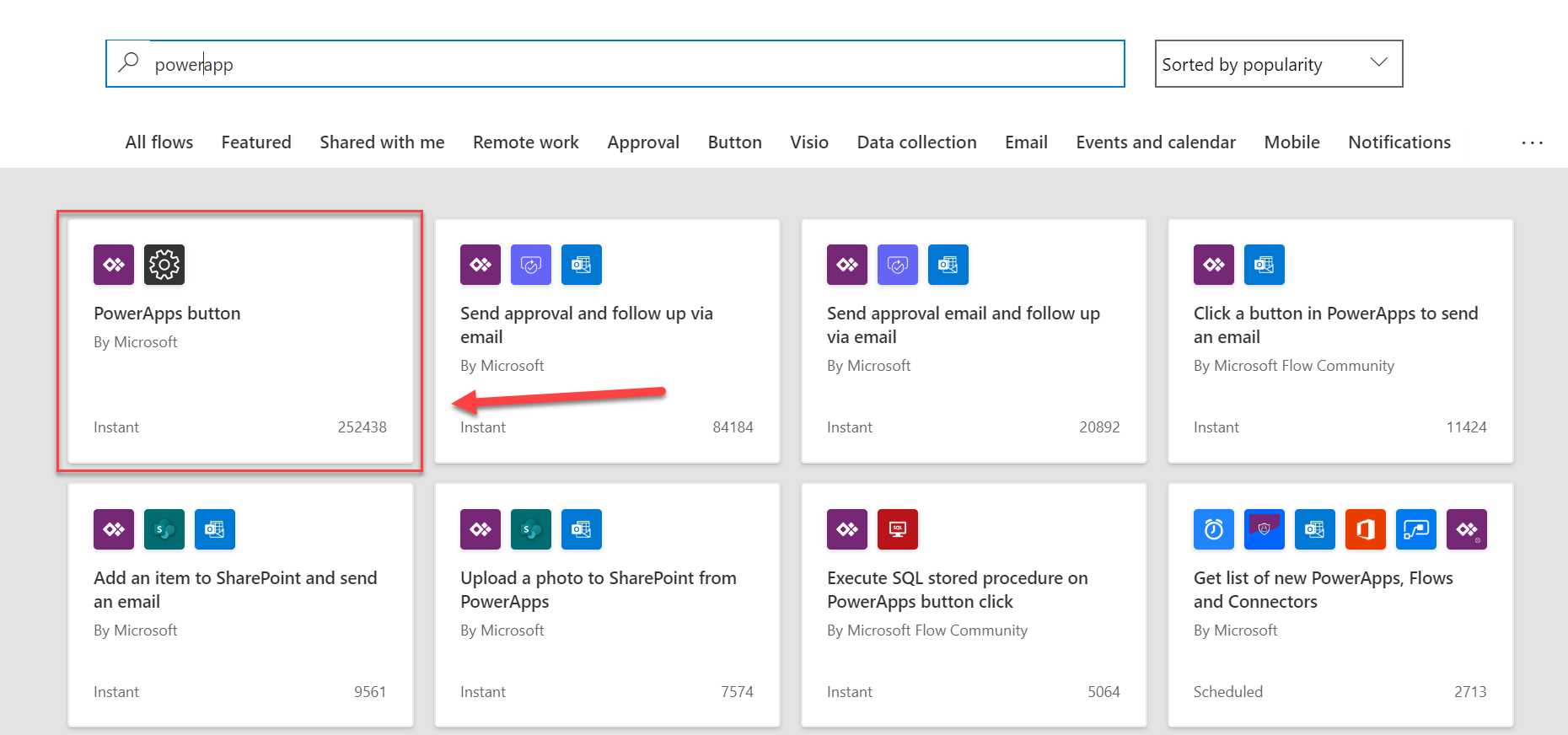Click the blue Schedule clock icon on 'Get list of new PowerApps' card
The width and height of the screenshot is (1568, 735).
[x=1214, y=529]
